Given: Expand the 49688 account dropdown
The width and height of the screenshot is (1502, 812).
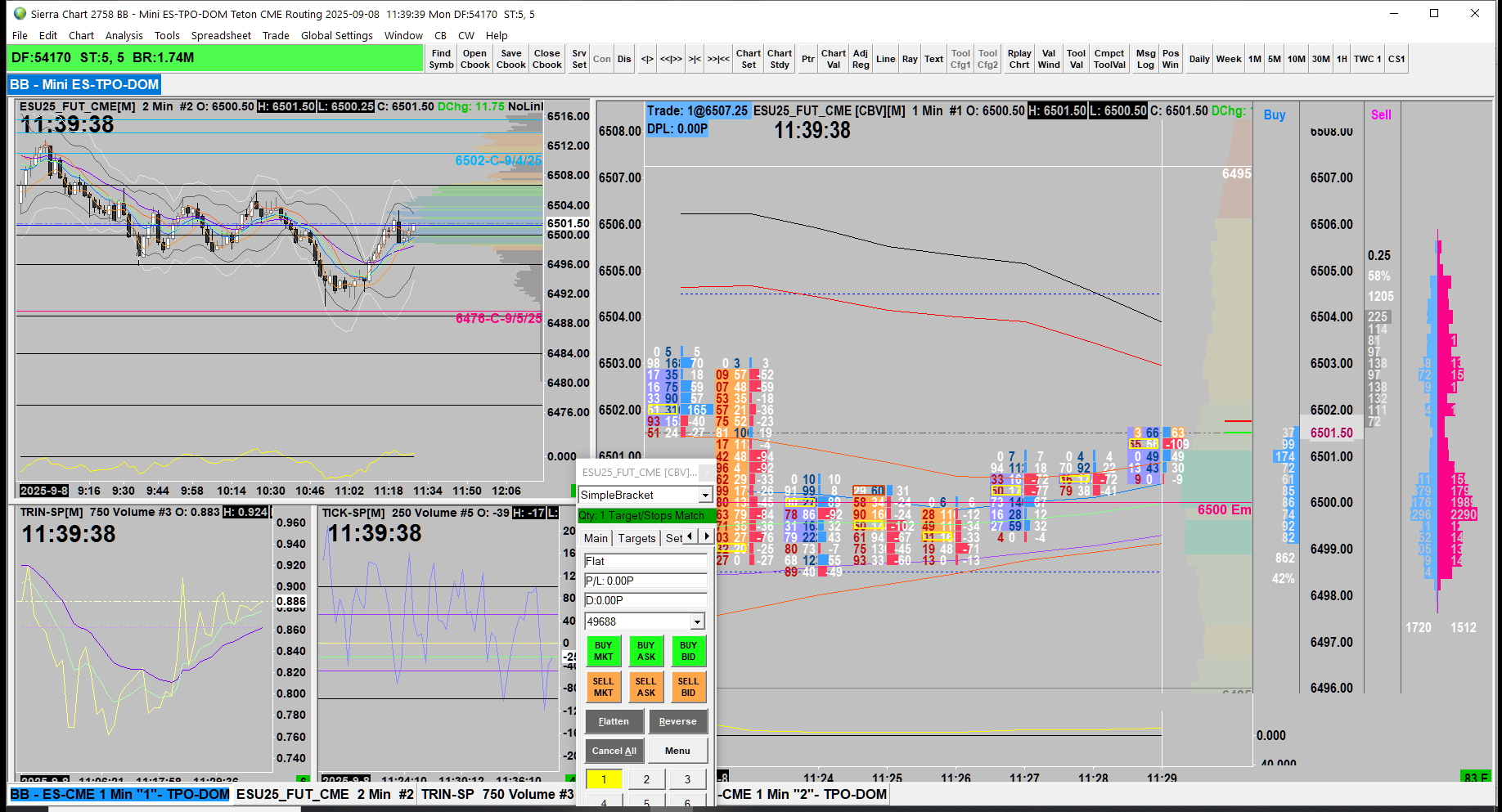Looking at the screenshot, I should point(698,622).
